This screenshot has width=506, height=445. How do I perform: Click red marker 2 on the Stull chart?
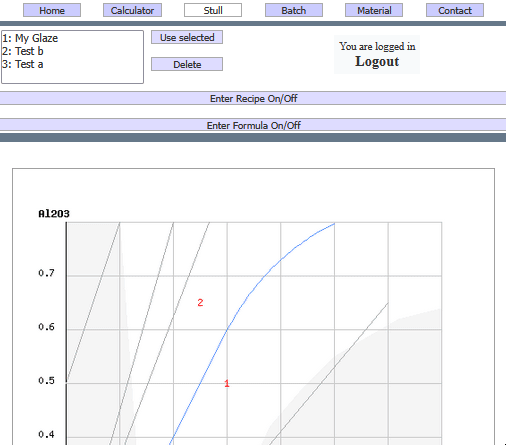click(x=200, y=302)
